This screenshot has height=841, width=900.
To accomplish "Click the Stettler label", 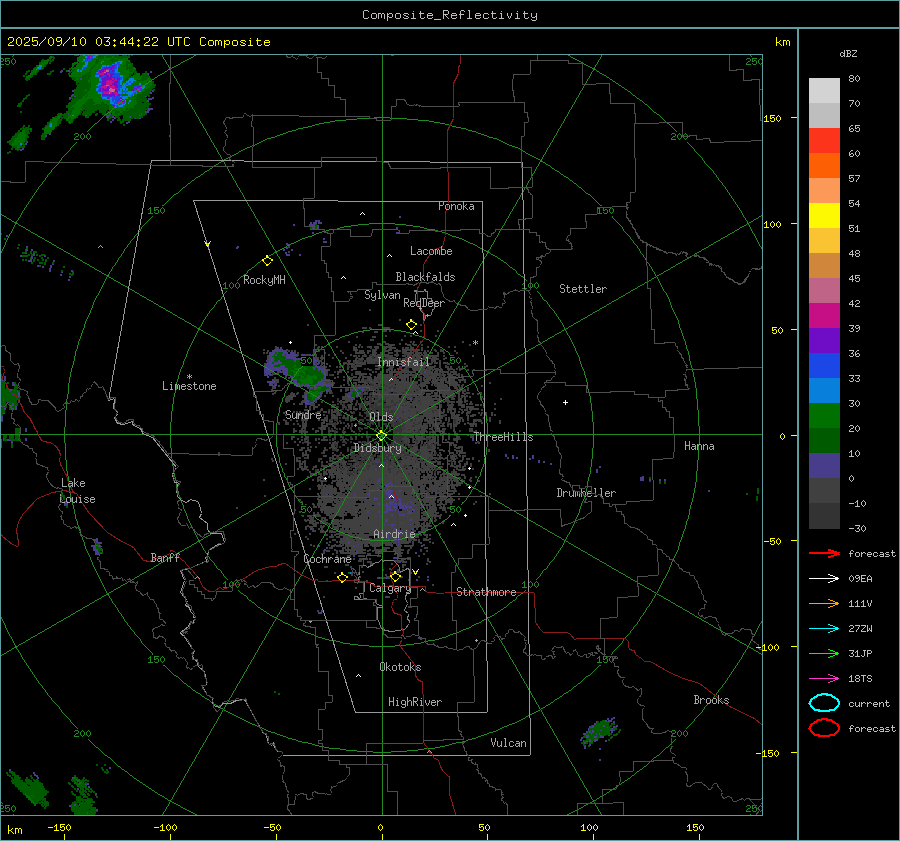I will (x=583, y=289).
